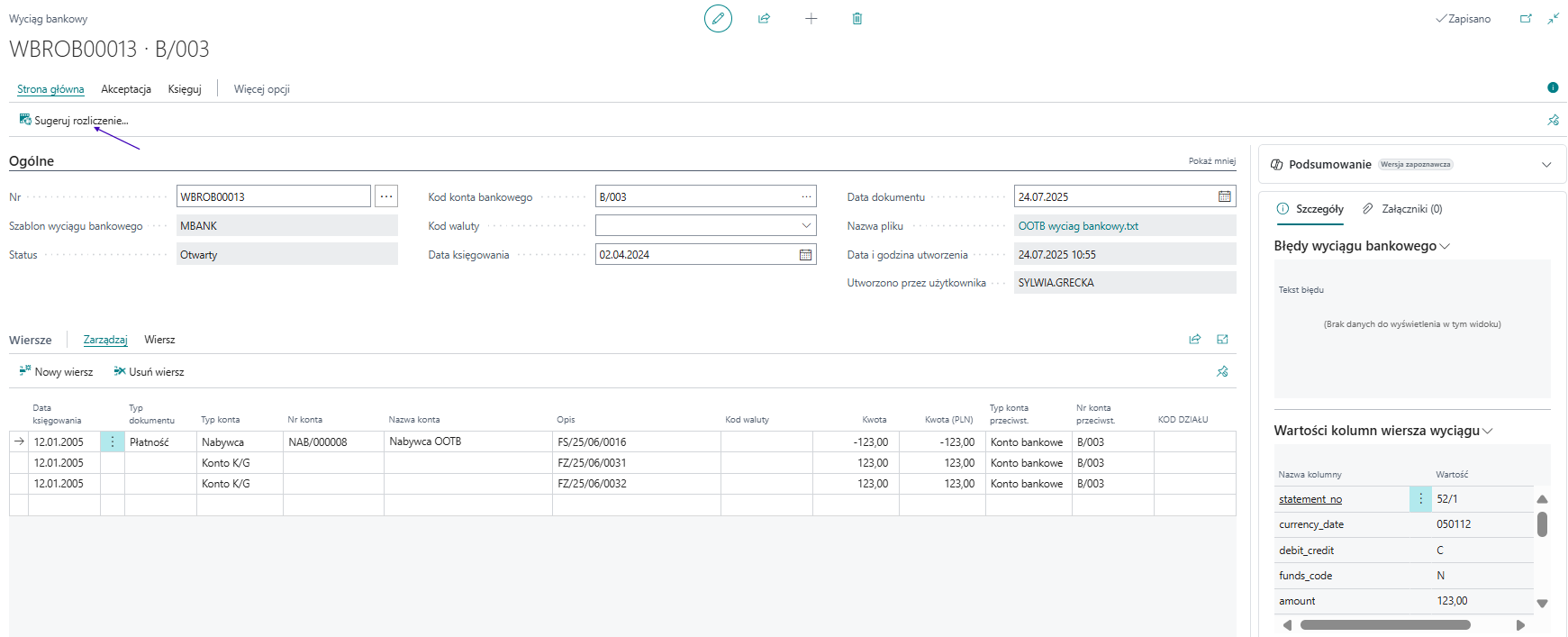1568x637 pixels.
Task: Open Data księgowania calendar picker
Action: click(x=805, y=255)
